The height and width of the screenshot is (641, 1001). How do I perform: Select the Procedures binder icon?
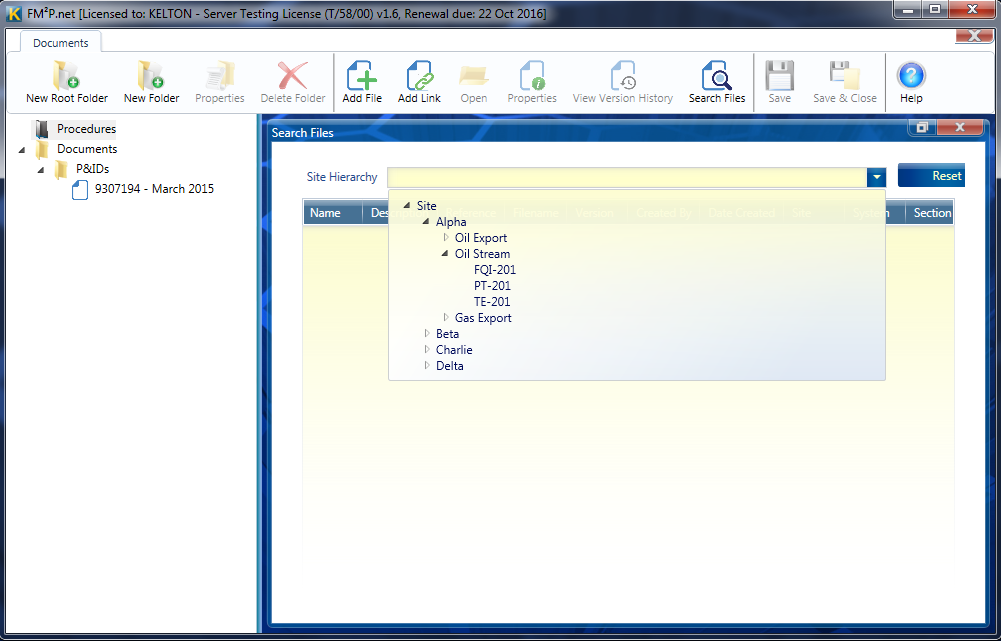coord(42,129)
